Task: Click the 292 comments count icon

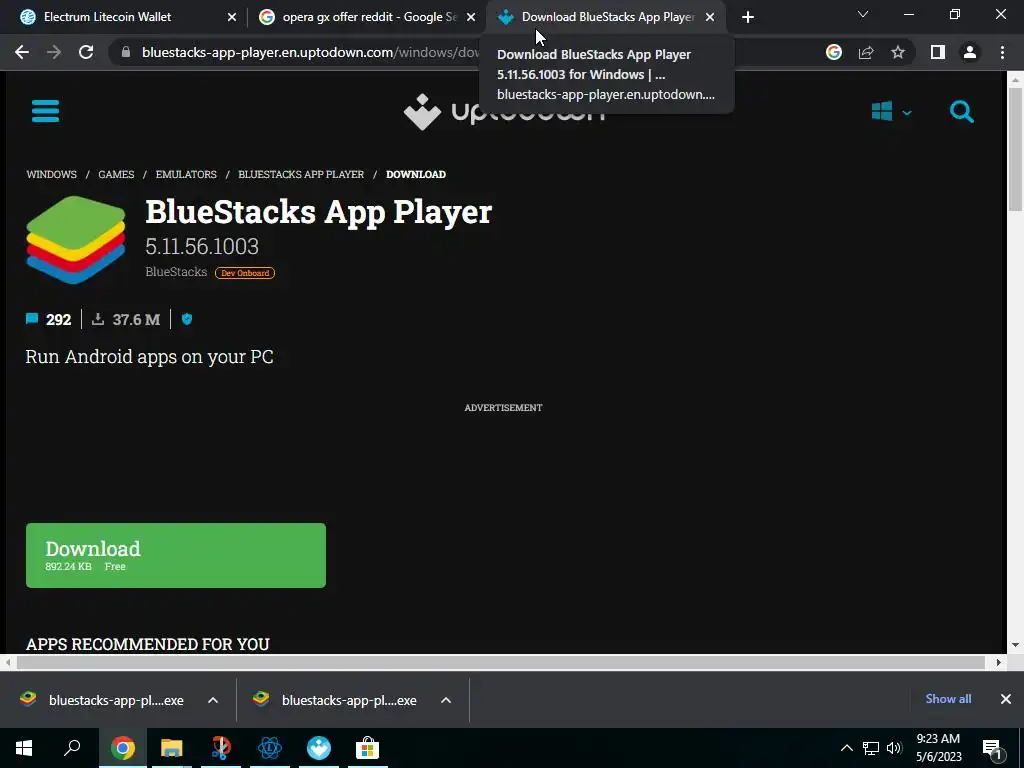Action: point(32,319)
